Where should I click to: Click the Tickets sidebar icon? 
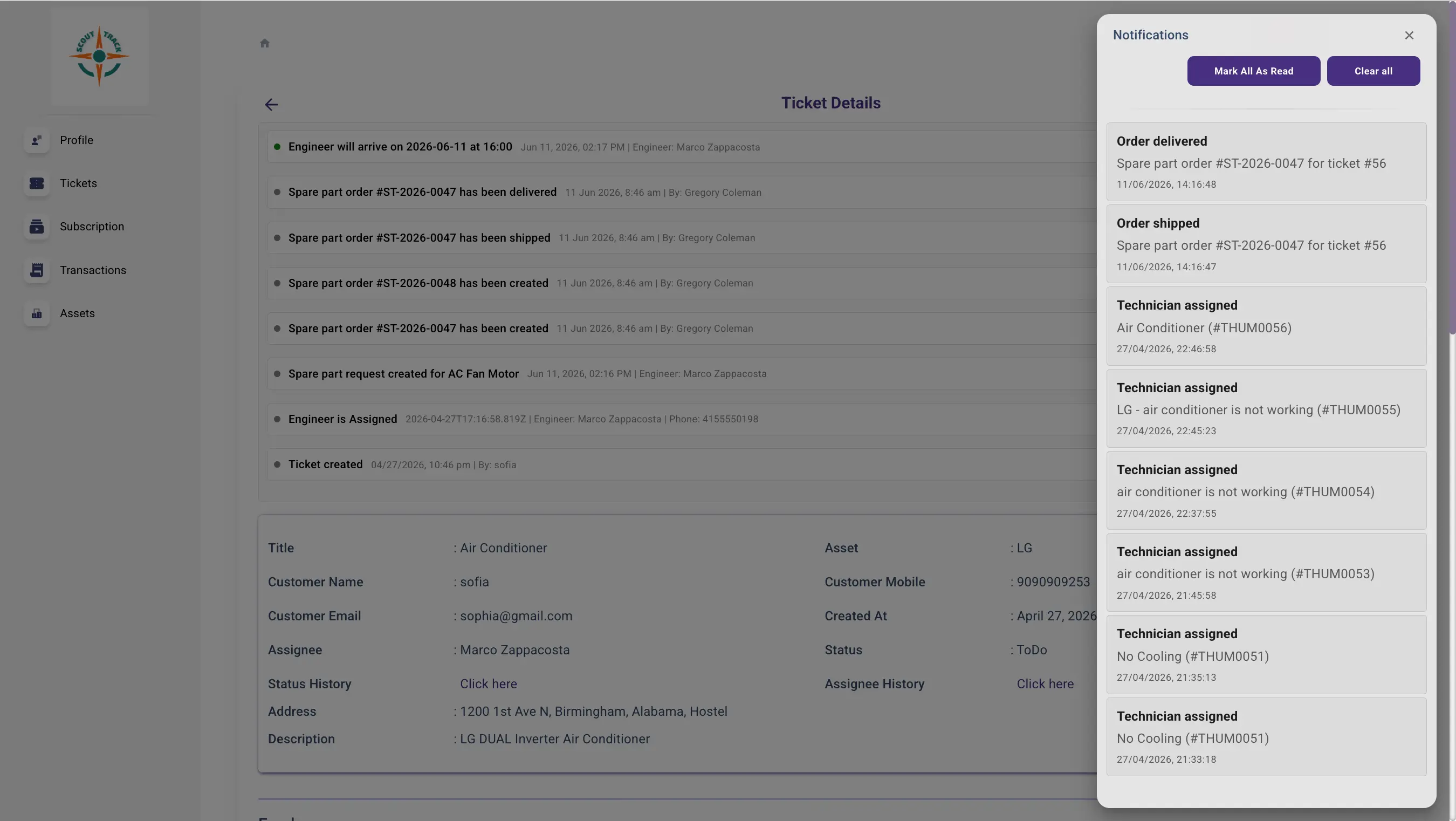(x=37, y=183)
